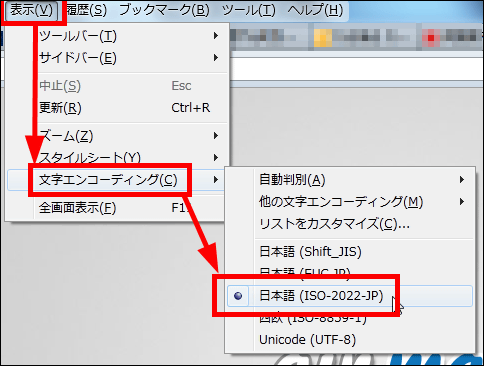Image resolution: width=484 pixels, height=366 pixels.
Task: Click the ISO-2022-JP radio bullet indicator
Action: click(238, 296)
